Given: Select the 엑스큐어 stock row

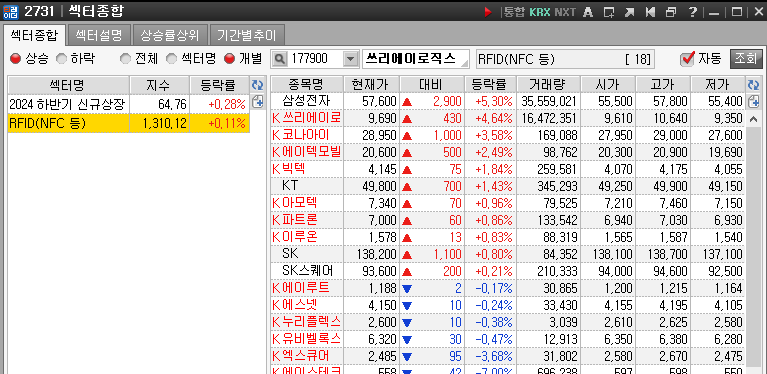Looking at the screenshot, I should (x=508, y=356).
